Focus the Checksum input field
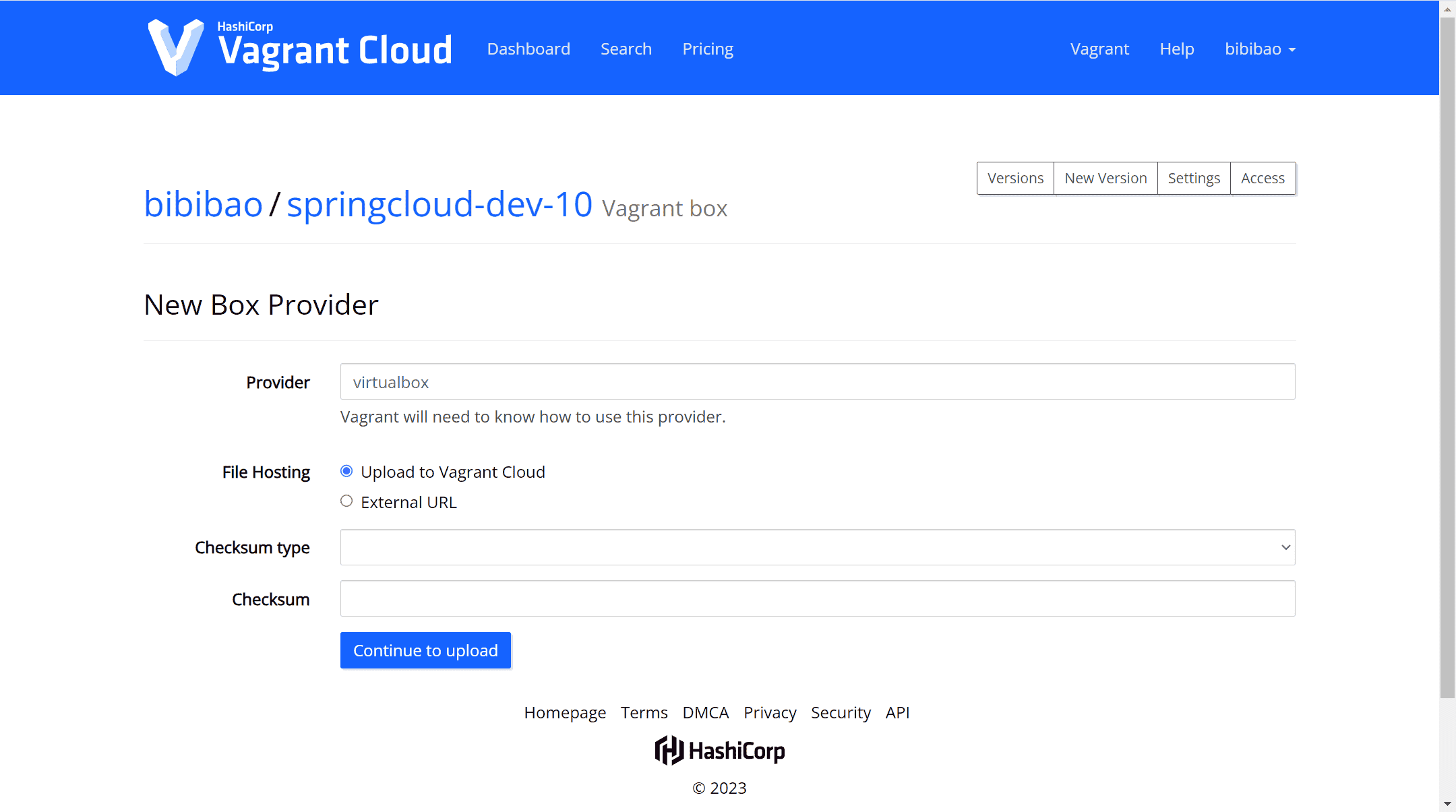Viewport: 1456px width, 812px height. [818, 598]
